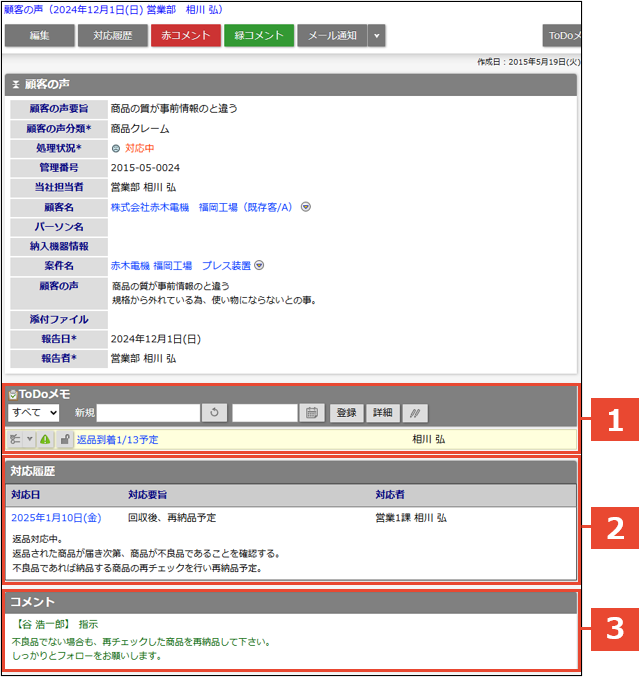Open the calendar picker icon
The height and width of the screenshot is (677, 640).
pyautogui.click(x=312, y=413)
